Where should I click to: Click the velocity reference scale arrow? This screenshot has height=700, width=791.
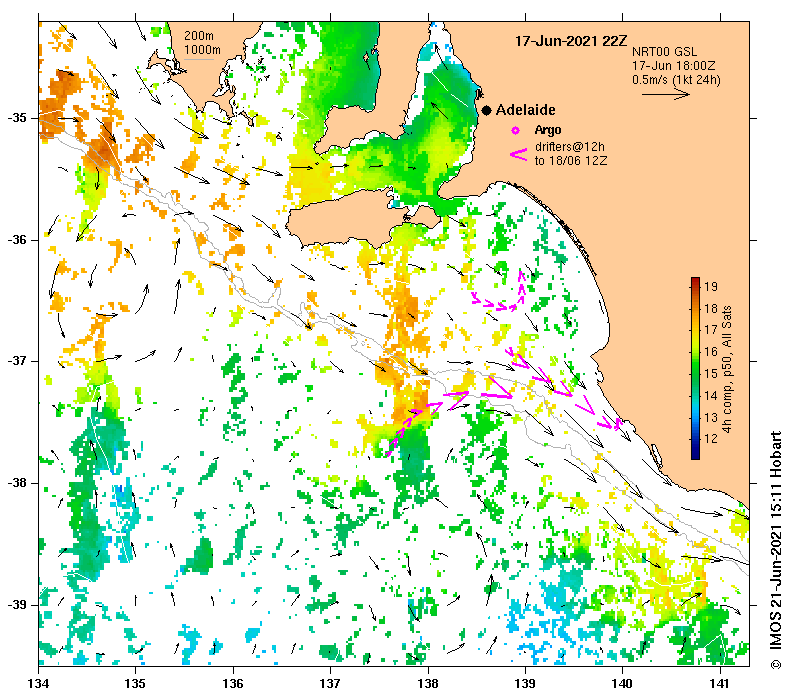pyautogui.click(x=665, y=94)
